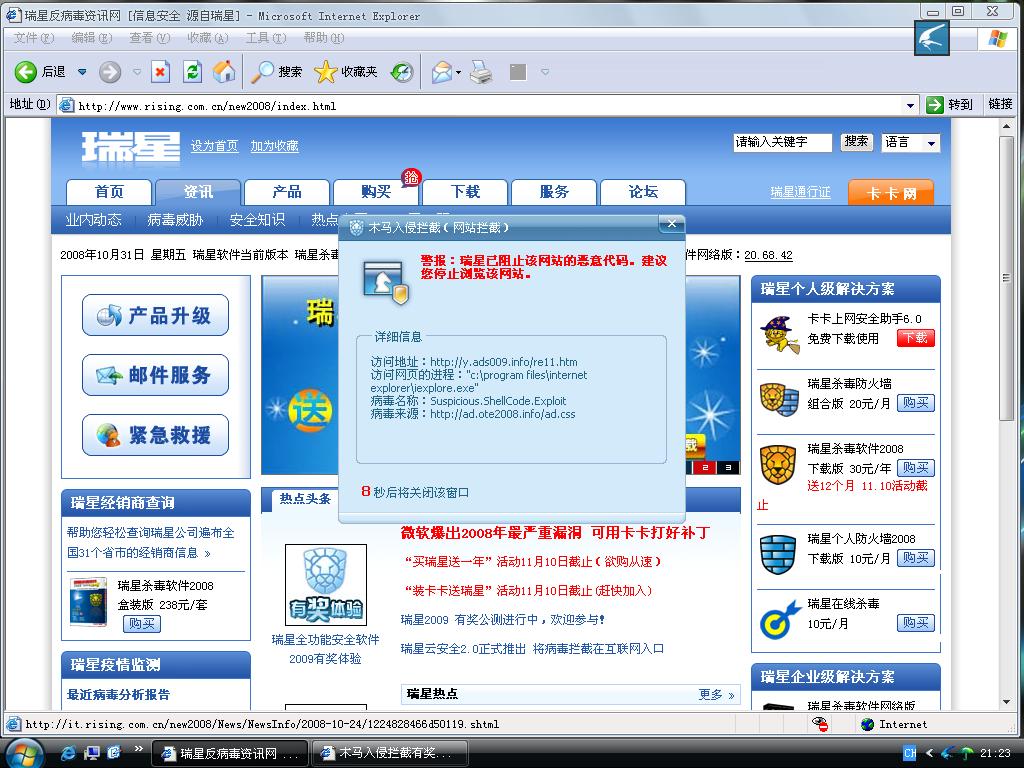Screen dimensions: 1024x768
Task: Switch to the 论坛 tab
Action: [x=643, y=192]
